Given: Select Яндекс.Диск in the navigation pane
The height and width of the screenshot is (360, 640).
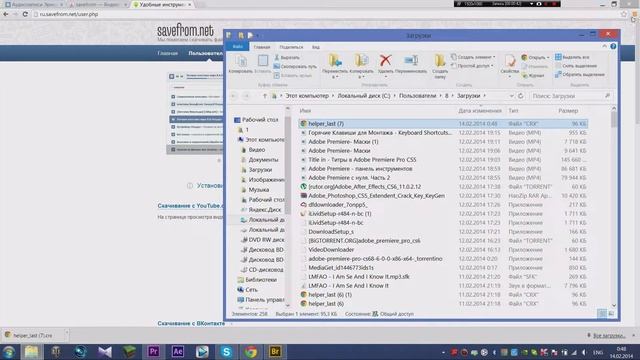Looking at the screenshot, I should (x=264, y=210).
